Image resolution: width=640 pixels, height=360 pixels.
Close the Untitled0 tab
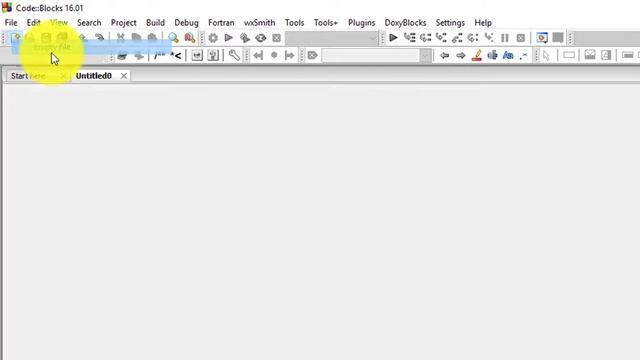click(124, 76)
